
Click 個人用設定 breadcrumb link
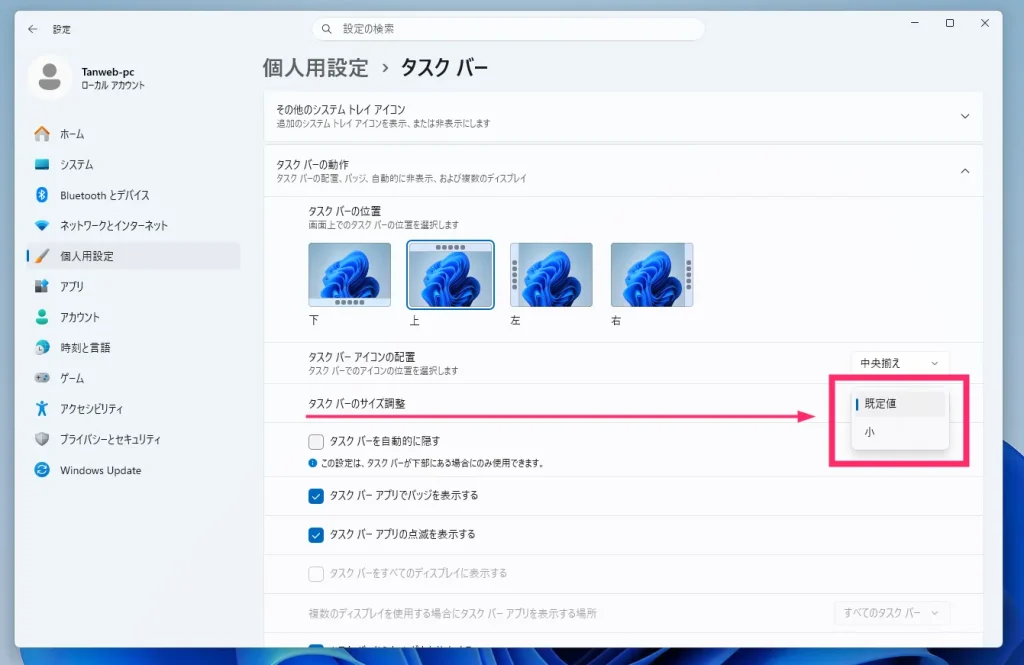point(316,68)
